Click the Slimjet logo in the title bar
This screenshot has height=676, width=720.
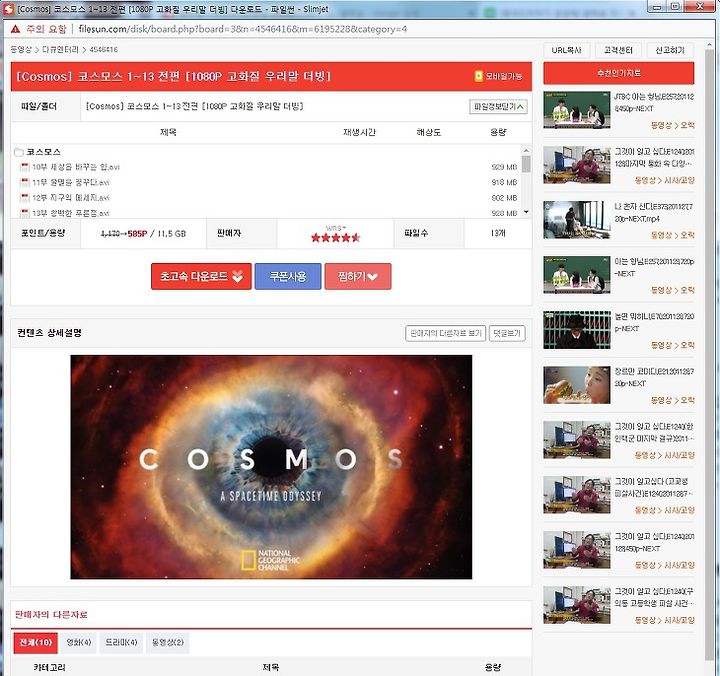(x=8, y=9)
